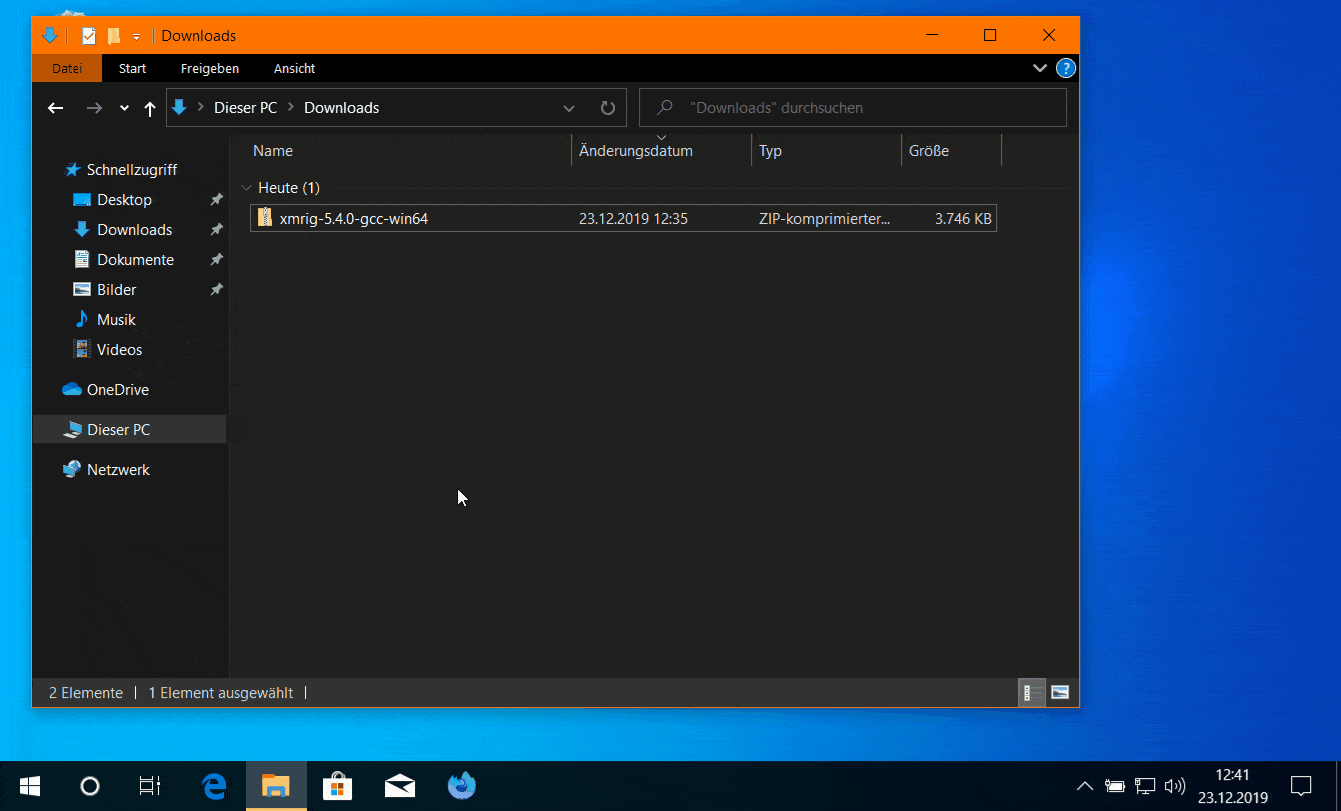Click the pin icon next to Dokumente
Image resolution: width=1341 pixels, height=811 pixels.
216,260
